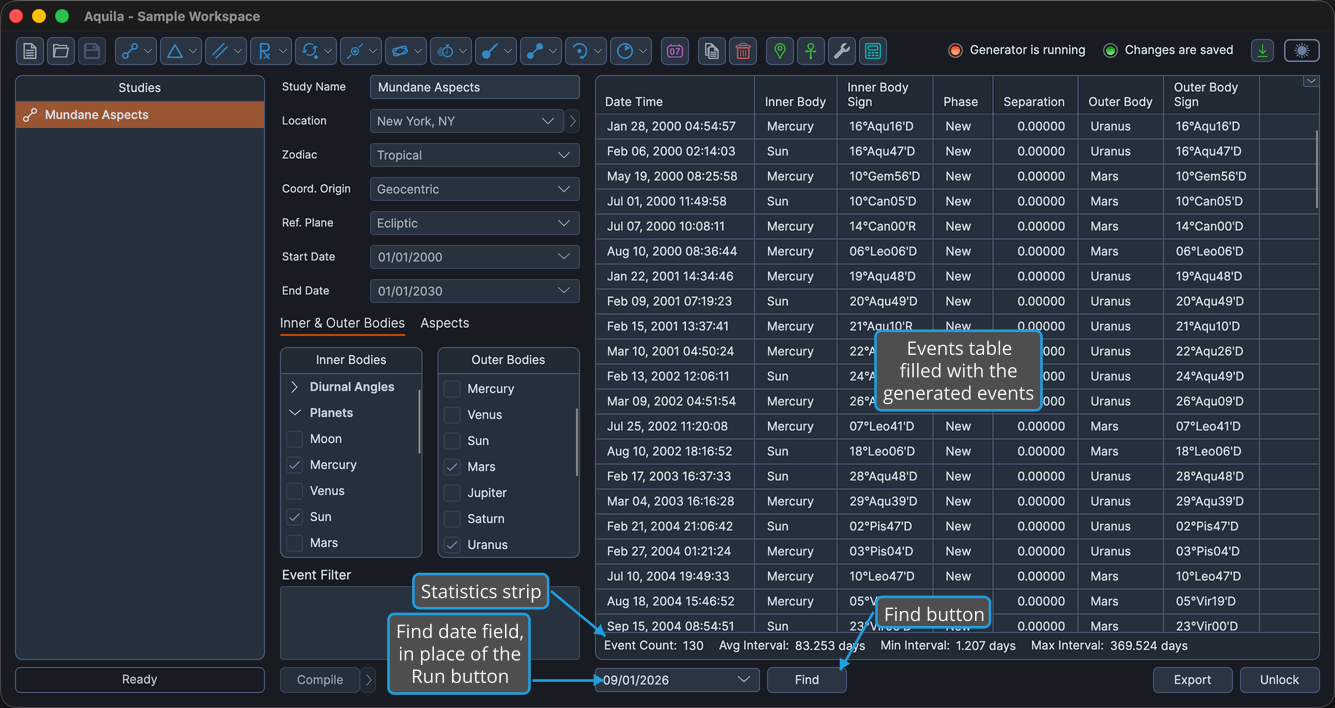The image size is (1335, 708).
Task: Open settings with the wrench icon
Action: point(842,51)
